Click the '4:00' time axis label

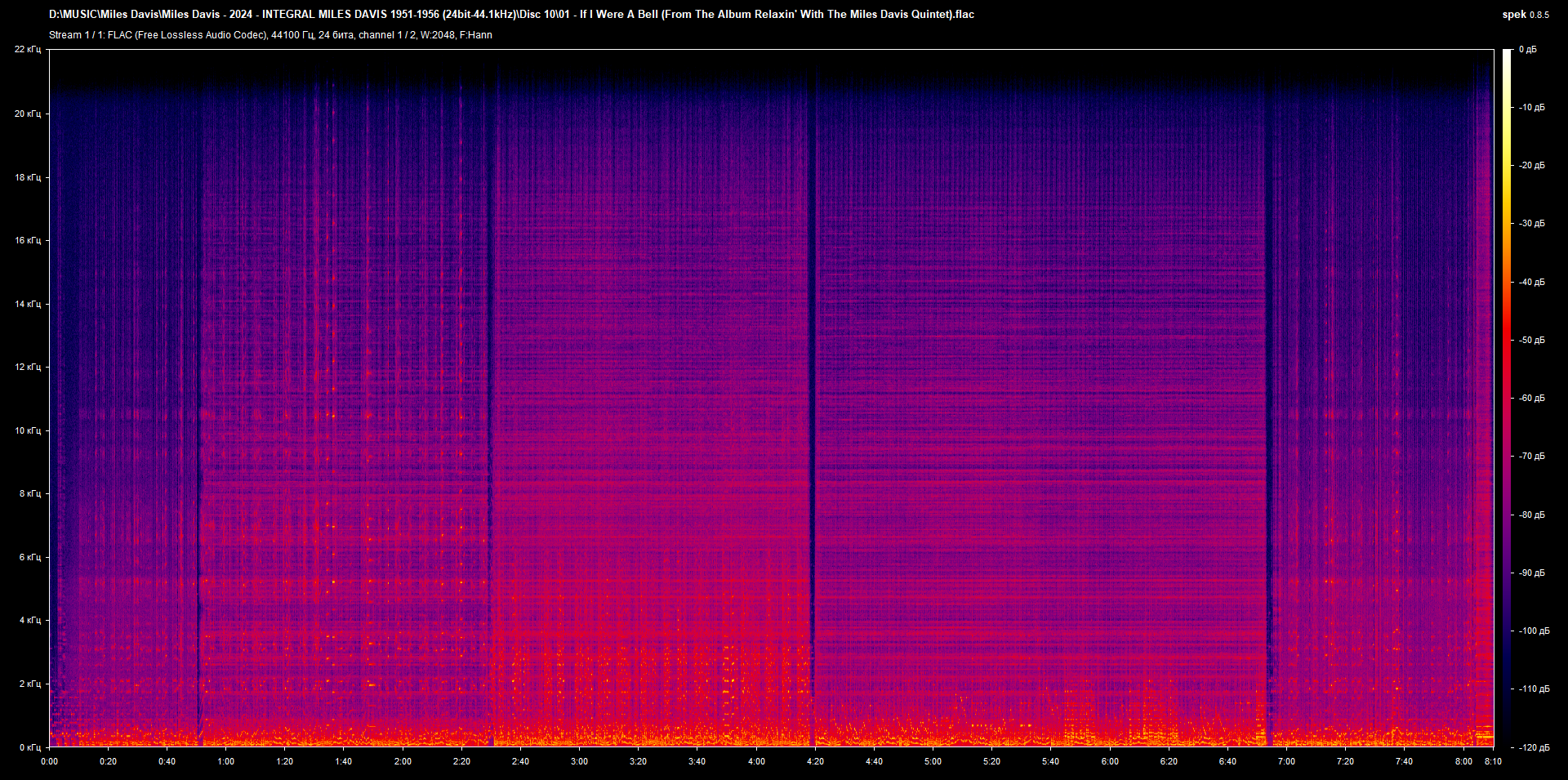[756, 761]
